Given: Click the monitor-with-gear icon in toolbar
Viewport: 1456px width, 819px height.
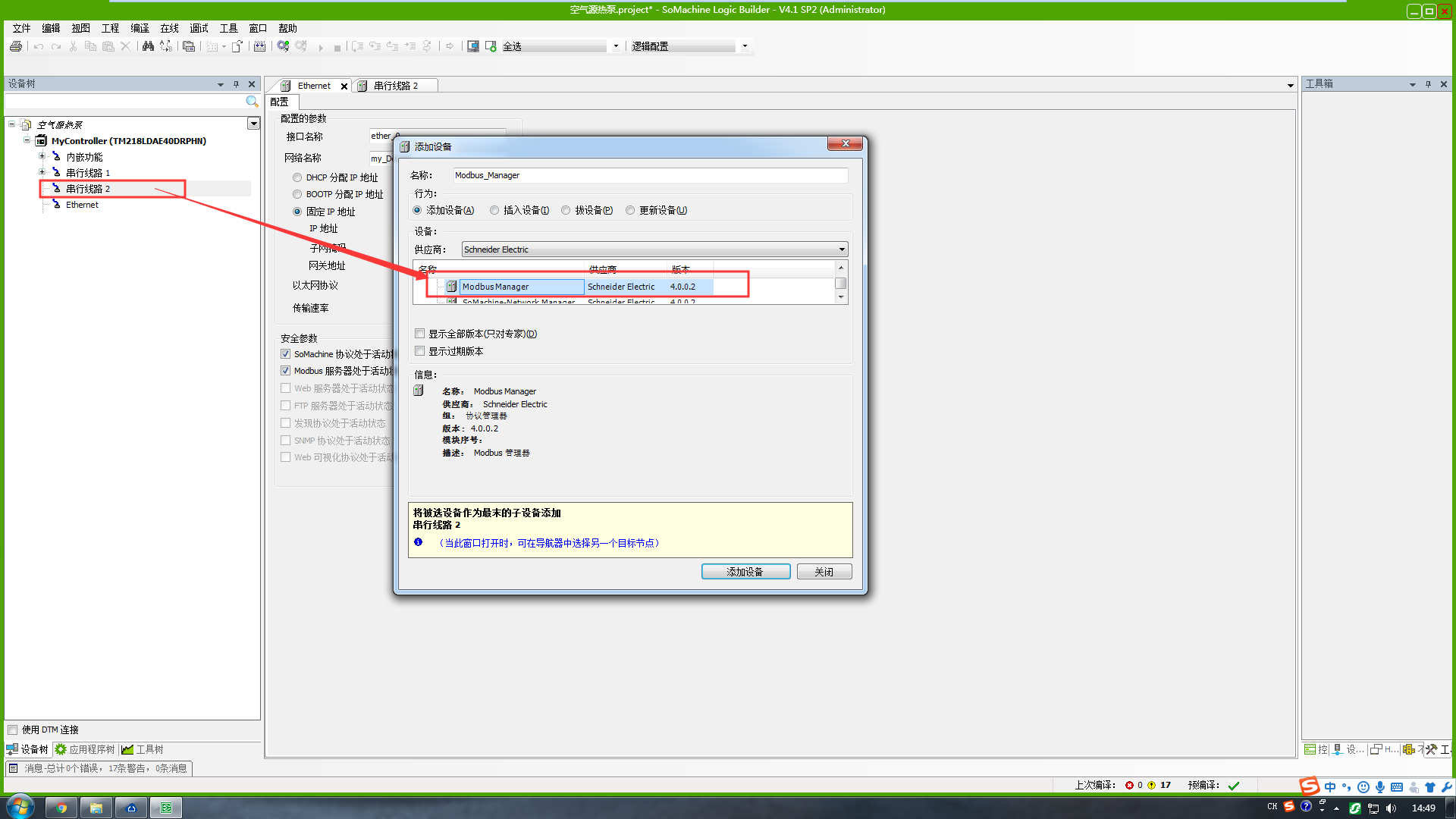Looking at the screenshot, I should pyautogui.click(x=491, y=46).
